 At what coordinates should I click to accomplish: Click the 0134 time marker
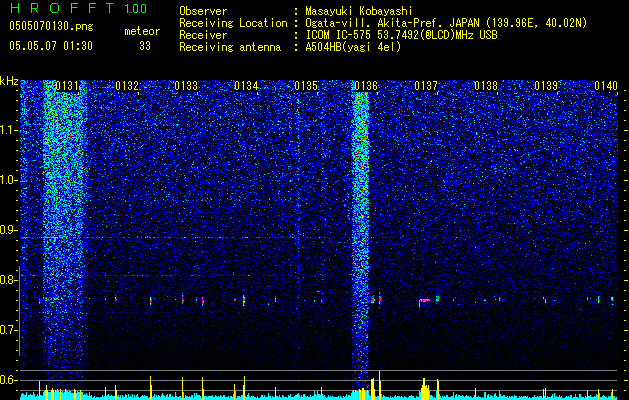click(x=246, y=85)
